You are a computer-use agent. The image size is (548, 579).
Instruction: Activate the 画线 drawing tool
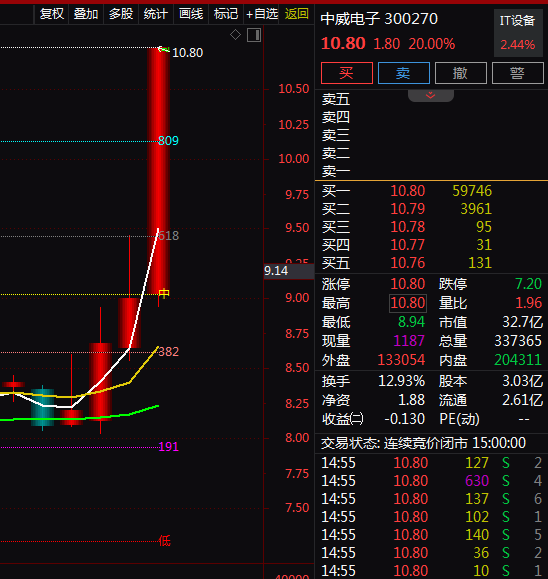point(191,14)
